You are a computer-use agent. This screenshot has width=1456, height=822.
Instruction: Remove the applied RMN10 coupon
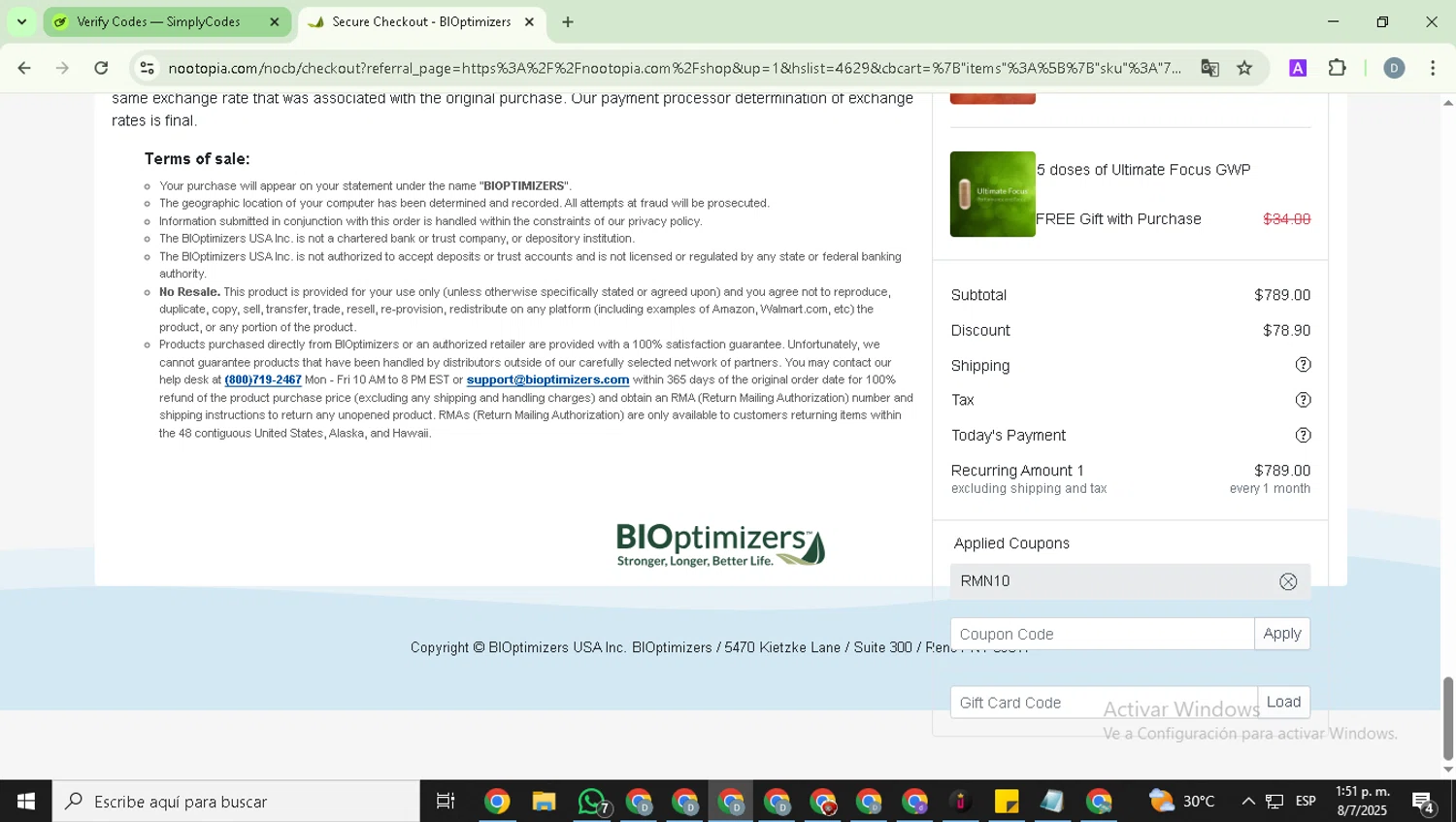coord(1288,581)
